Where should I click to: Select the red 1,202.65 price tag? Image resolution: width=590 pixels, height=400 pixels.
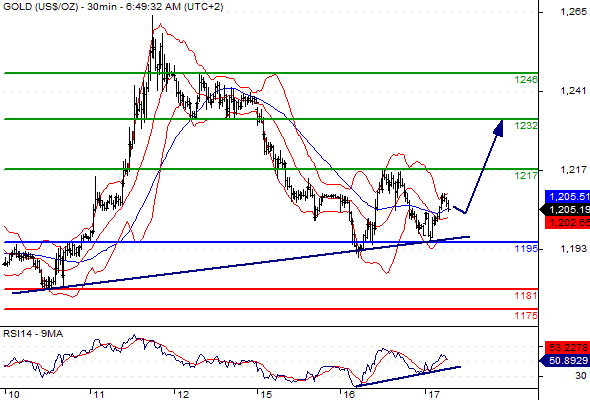568,222
